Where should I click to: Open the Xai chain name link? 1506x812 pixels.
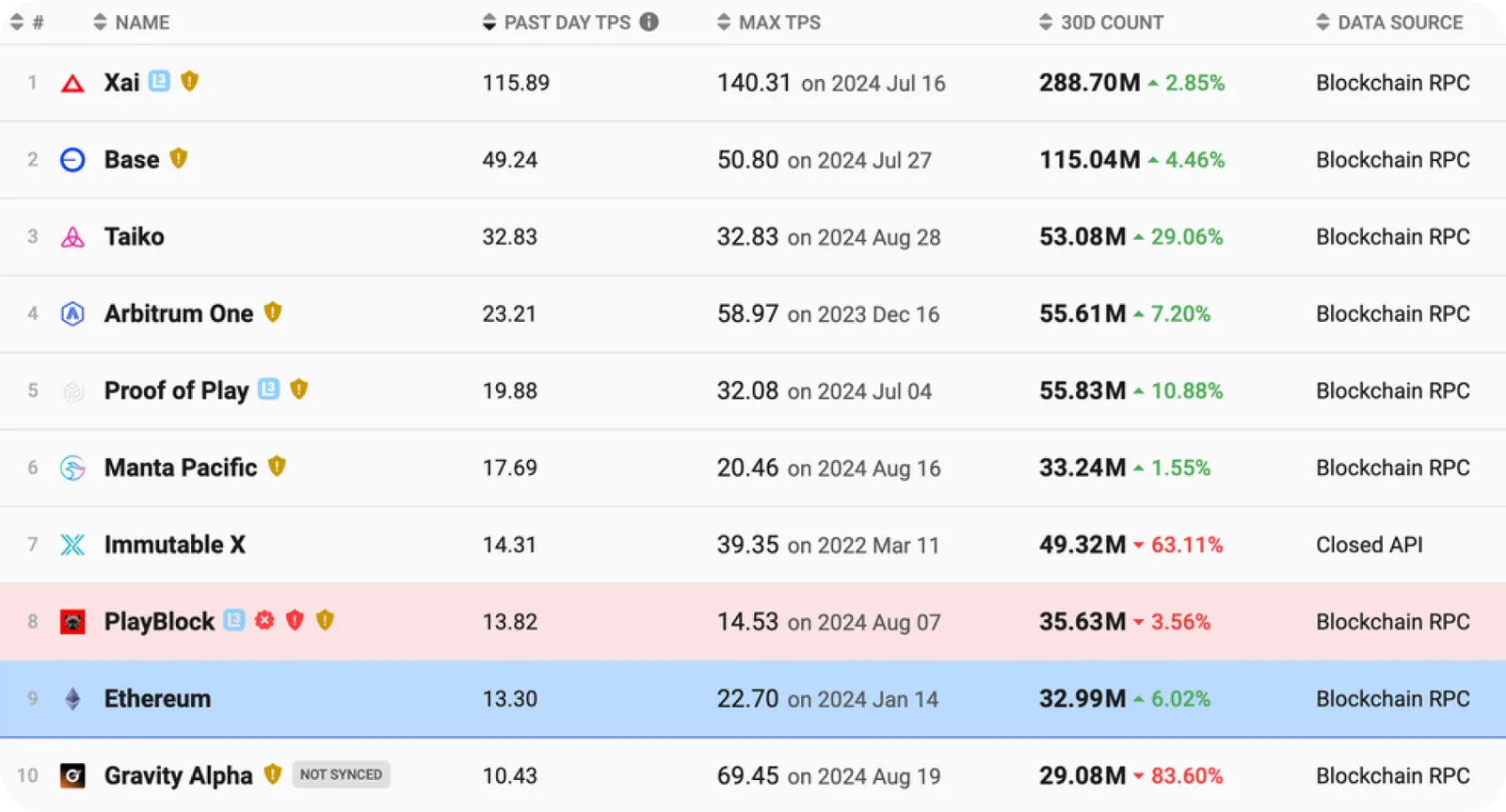click(x=122, y=83)
